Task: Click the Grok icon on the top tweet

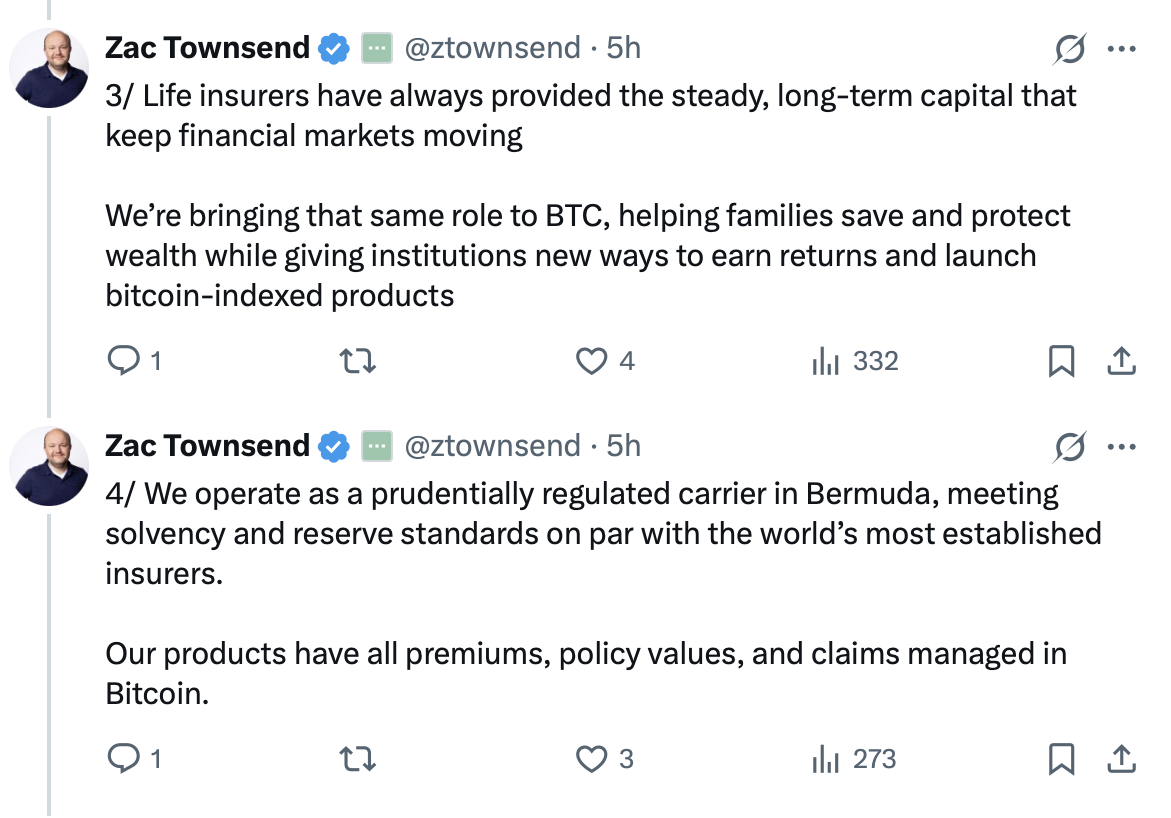Action: [x=1068, y=47]
